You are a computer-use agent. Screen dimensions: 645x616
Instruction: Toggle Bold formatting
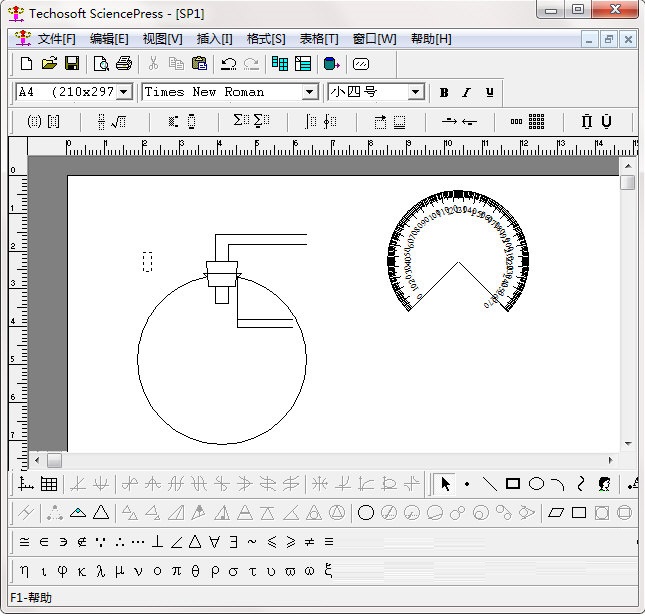click(x=444, y=92)
